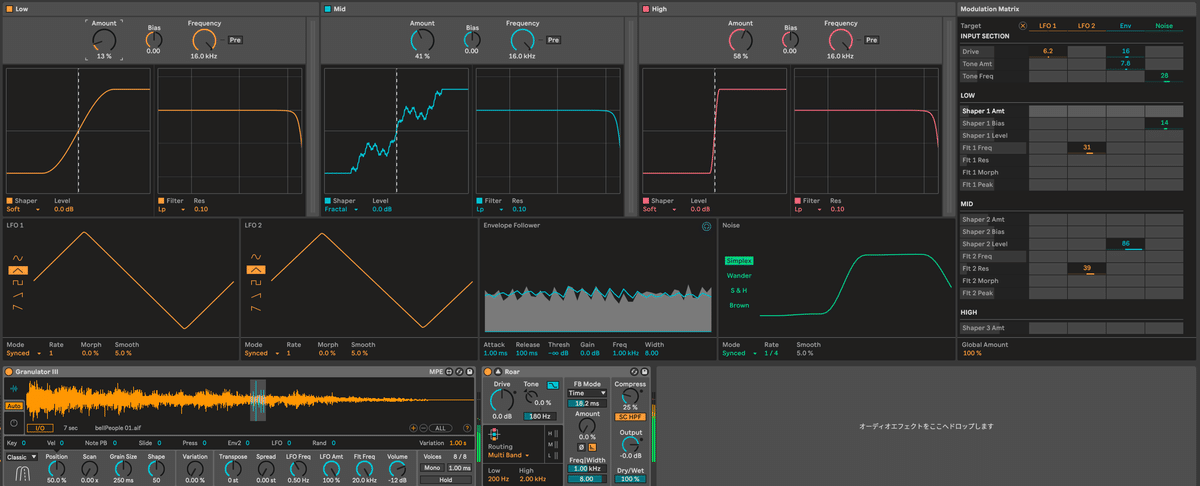The width and height of the screenshot is (1200, 486).
Task: Click the Granulator III power-style icon
Action: coord(14,422)
